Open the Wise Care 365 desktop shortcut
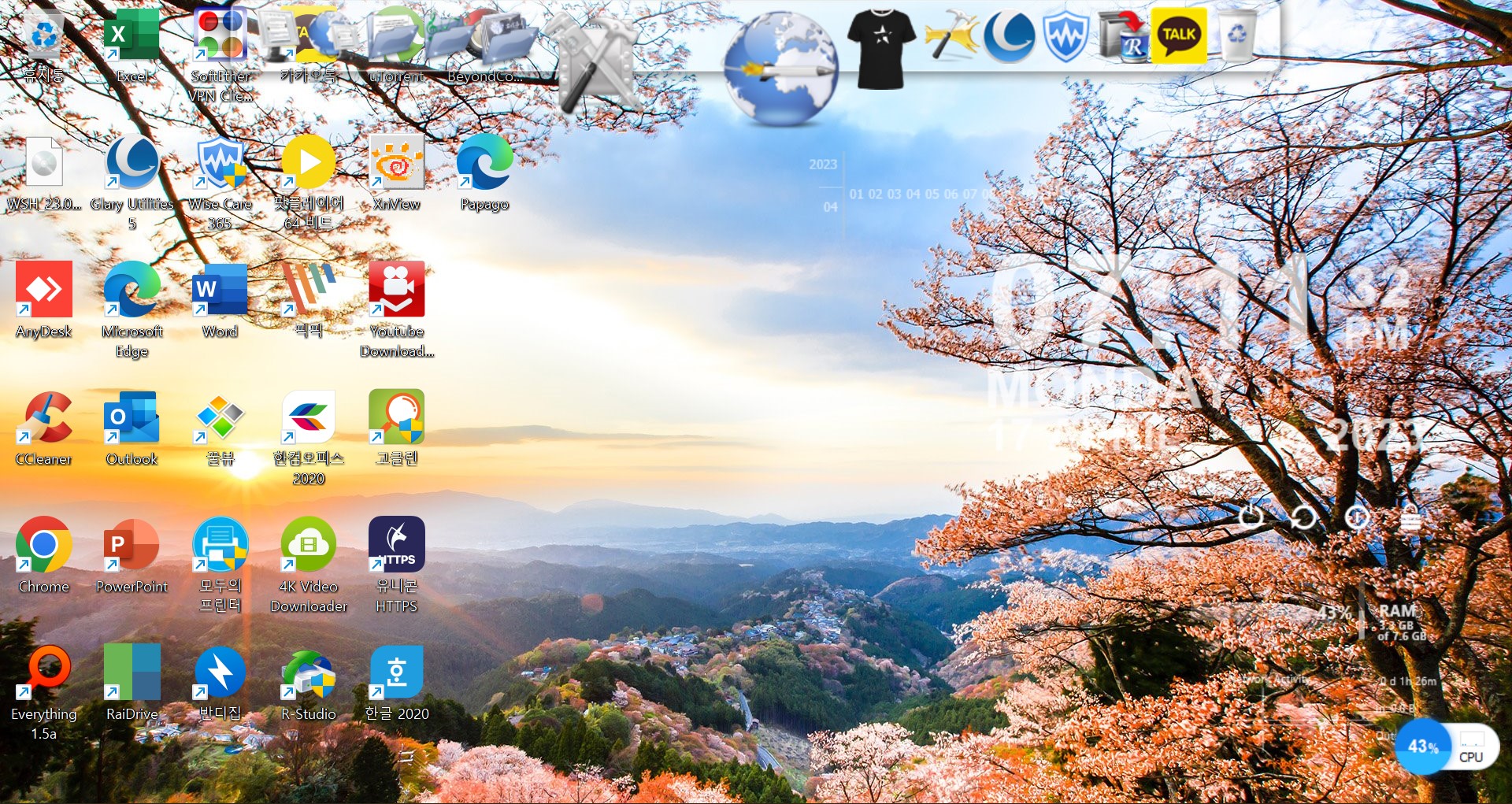The height and width of the screenshot is (804, 1512). click(220, 182)
